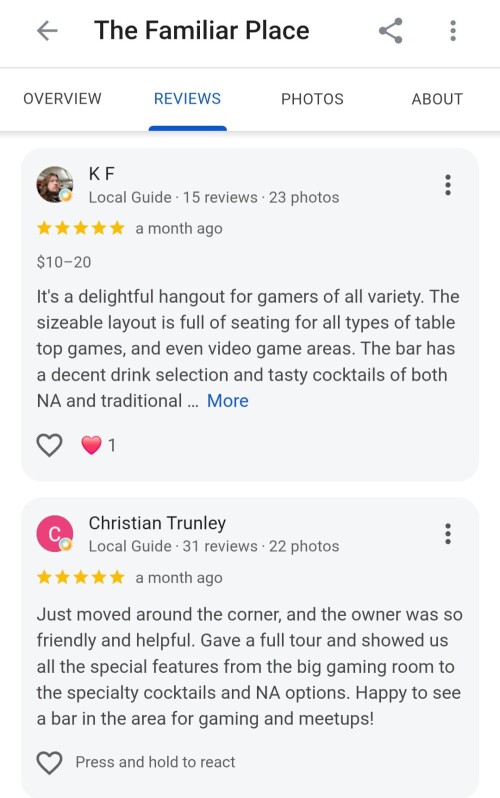This screenshot has height=798, width=500.
Task: Tap K F's five-star rating
Action: coord(80,228)
